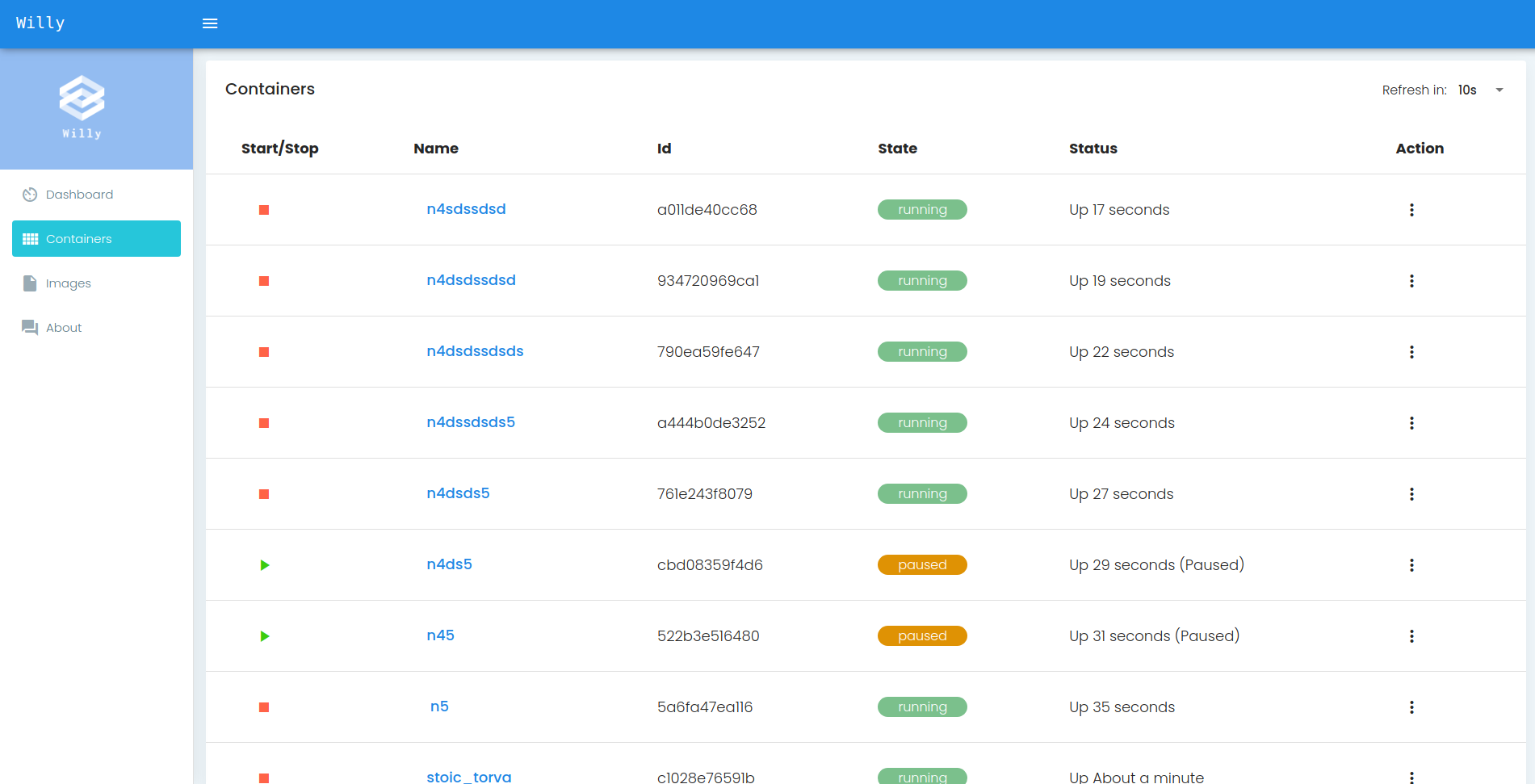
Task: Stop the n4dsds5 container
Action: (264, 494)
